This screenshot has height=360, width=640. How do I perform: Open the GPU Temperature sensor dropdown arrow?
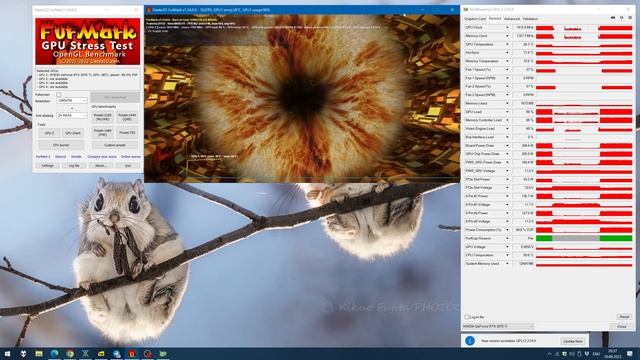click(x=507, y=44)
